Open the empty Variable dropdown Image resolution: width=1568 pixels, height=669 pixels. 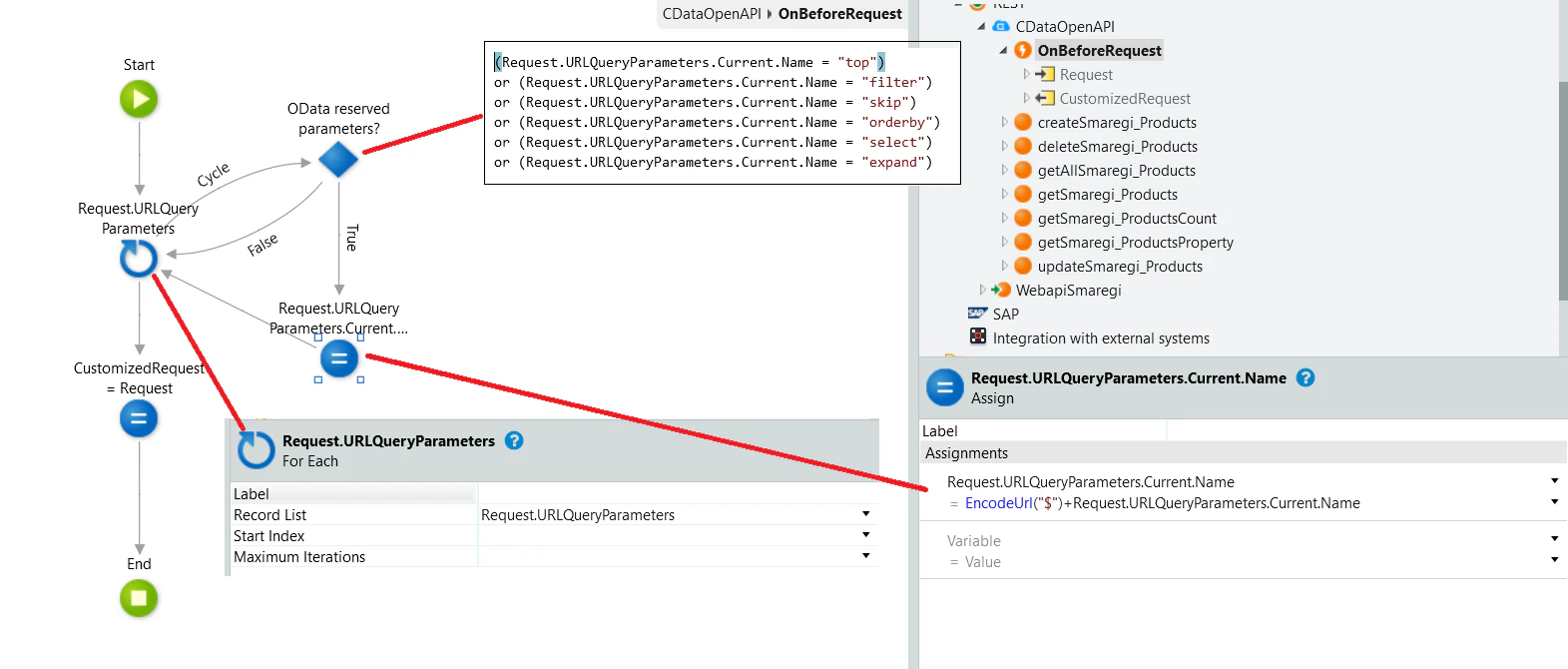(1554, 539)
